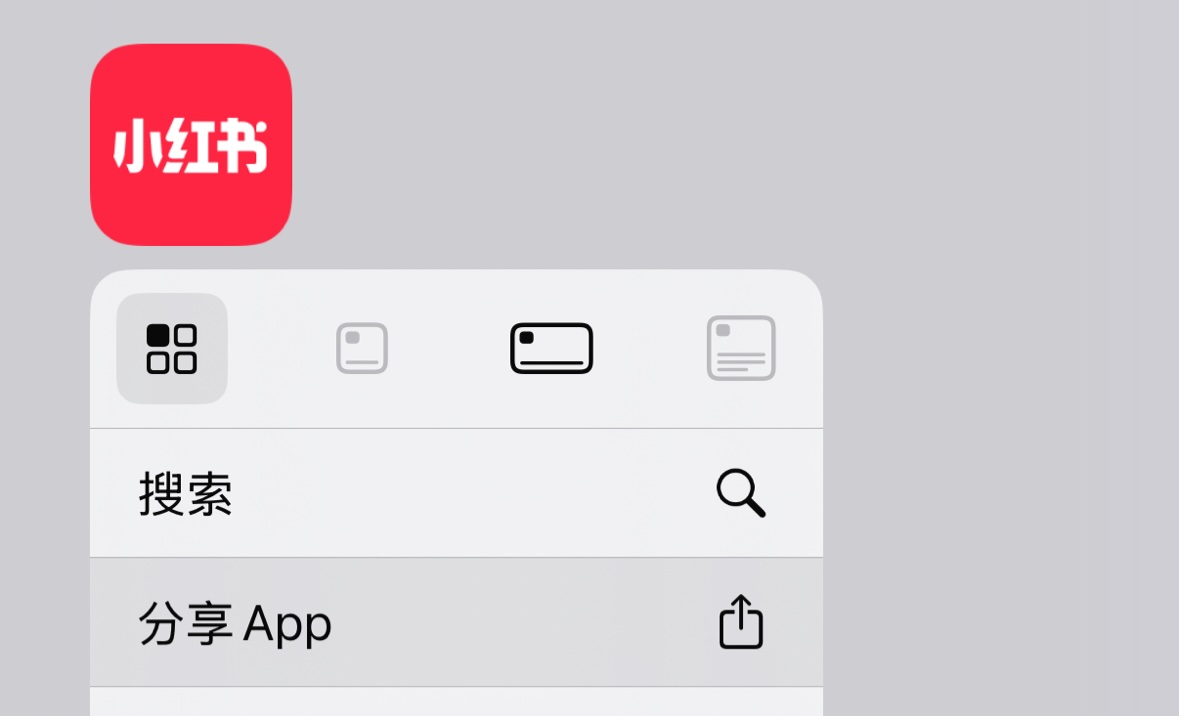
Task: Switch widget layout to medium size
Action: [552, 348]
